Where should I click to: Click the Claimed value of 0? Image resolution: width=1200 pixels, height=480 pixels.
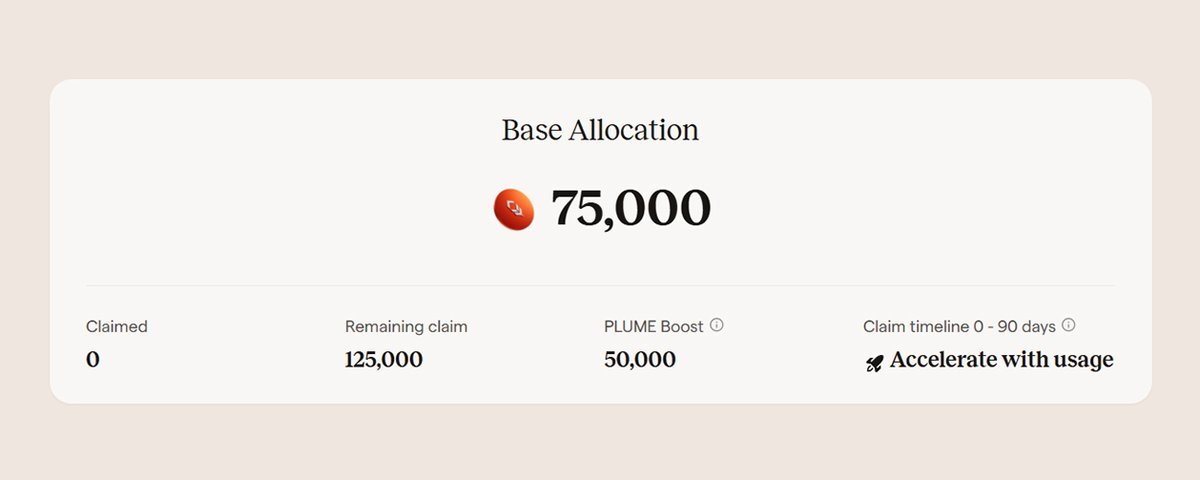pos(93,359)
